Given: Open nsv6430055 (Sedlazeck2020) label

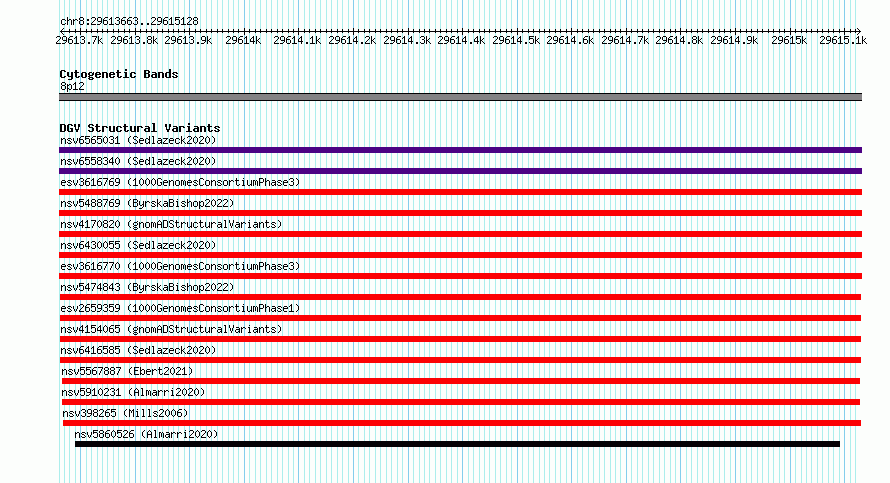Looking at the screenshot, I should [x=138, y=245].
